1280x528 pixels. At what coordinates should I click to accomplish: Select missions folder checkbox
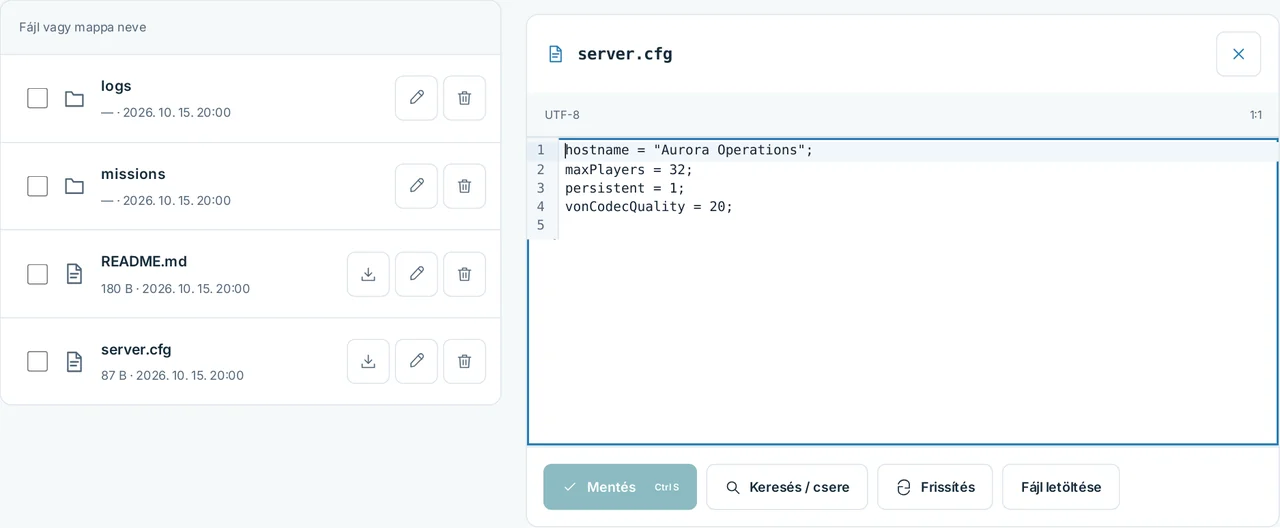[x=37, y=186]
